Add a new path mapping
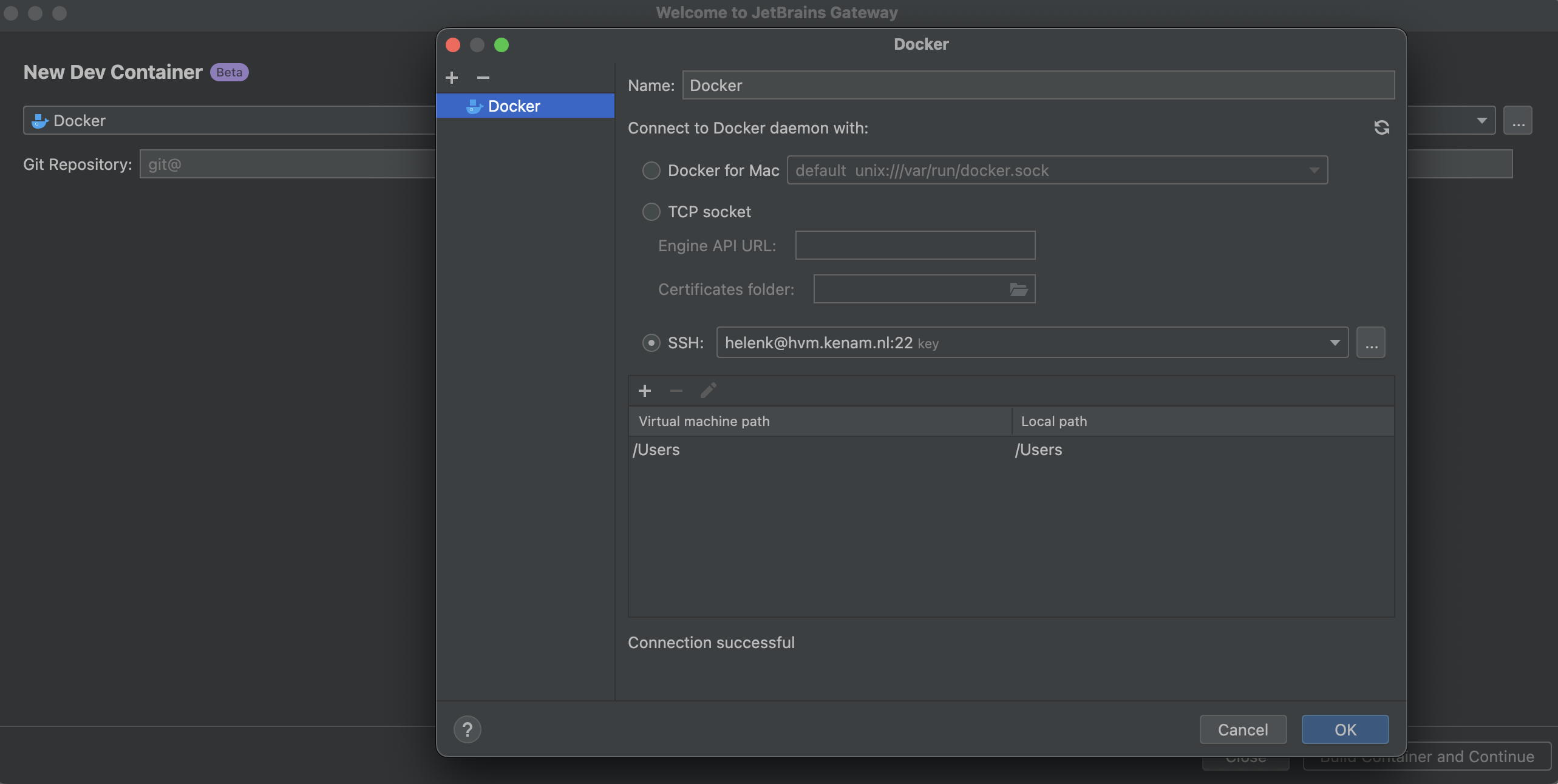The width and height of the screenshot is (1558, 784). (x=645, y=391)
